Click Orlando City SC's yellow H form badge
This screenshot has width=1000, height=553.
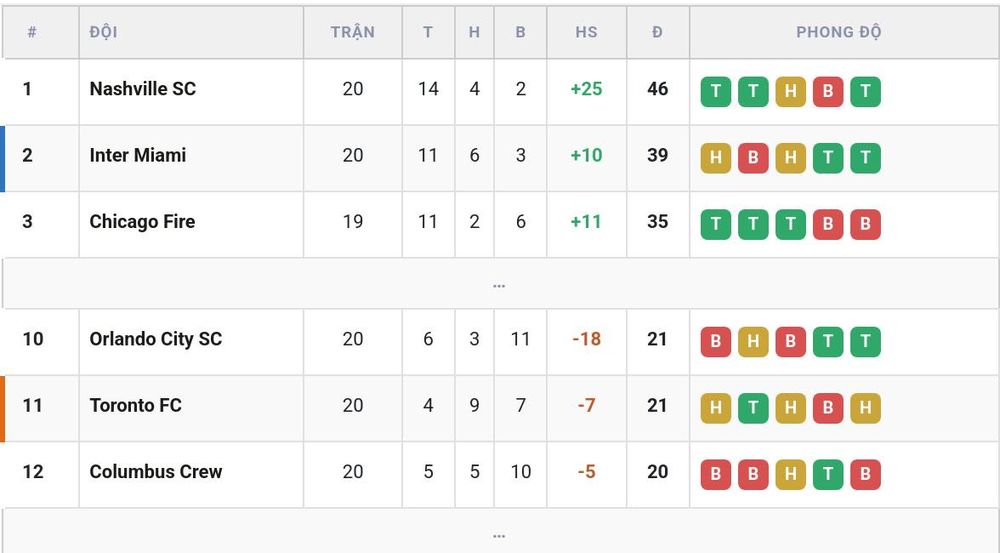[x=753, y=341]
